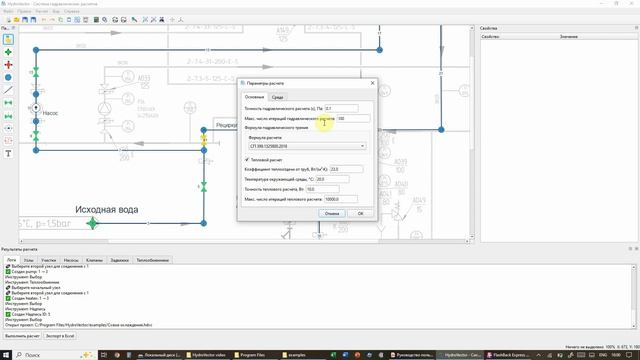Choose the diagonal line pipe tool
This screenshot has height=360, width=640.
coord(8,90)
